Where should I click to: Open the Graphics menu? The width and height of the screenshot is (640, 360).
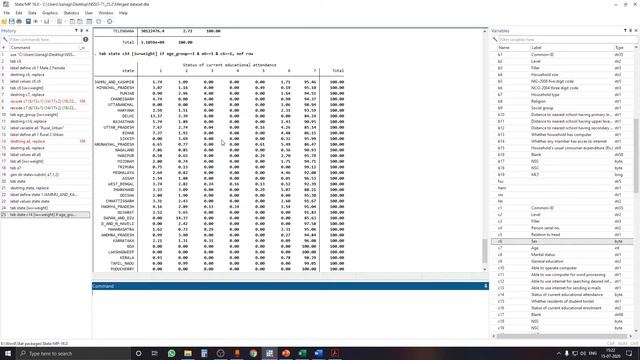pyautogui.click(x=50, y=13)
